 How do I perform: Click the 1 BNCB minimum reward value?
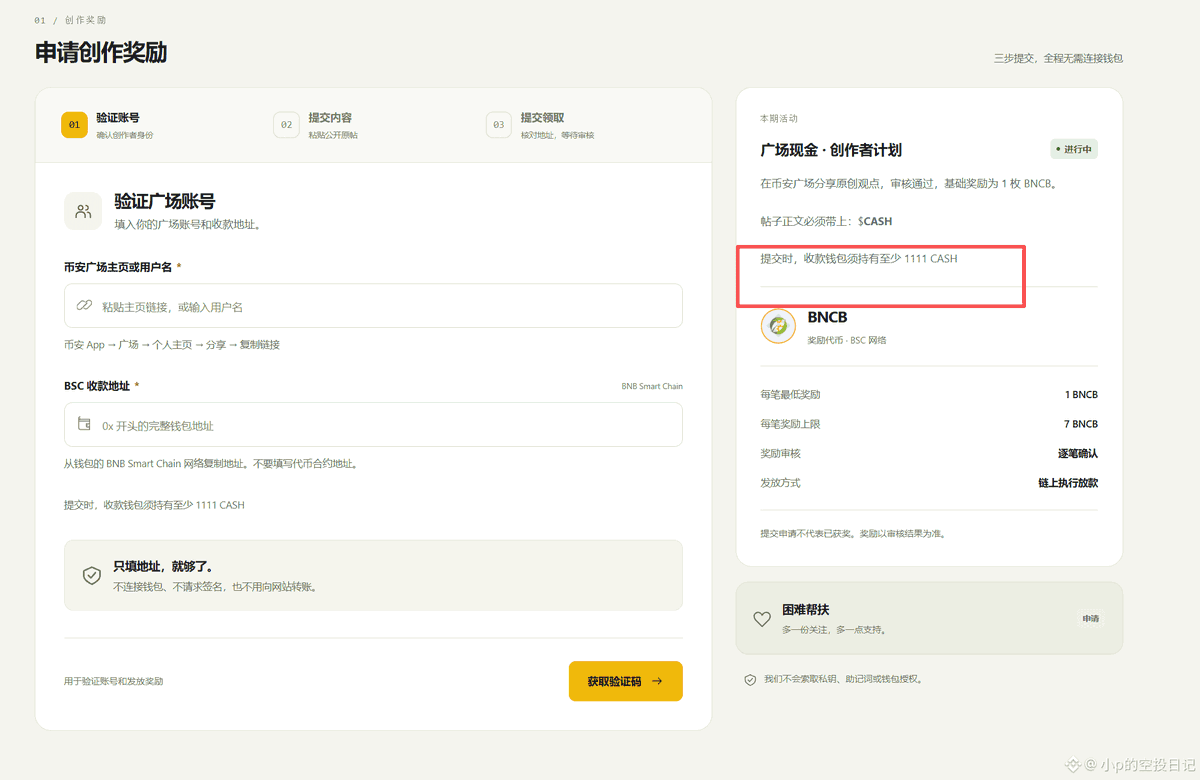pyautogui.click(x=1081, y=395)
